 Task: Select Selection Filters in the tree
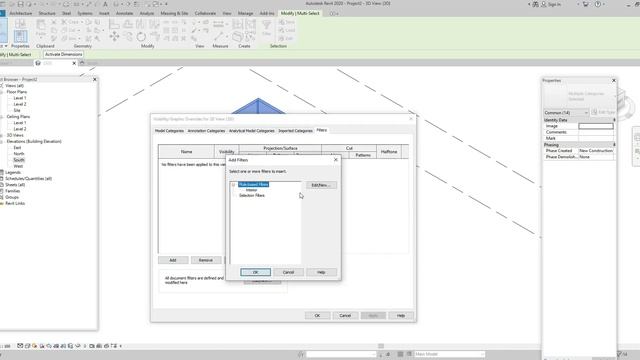[252, 196]
